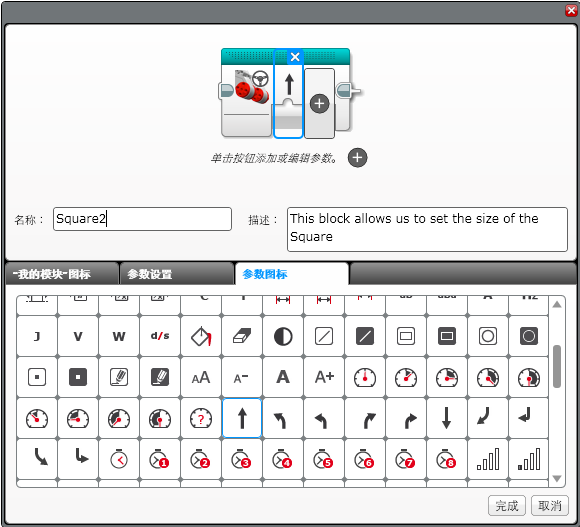Click the 取消 button
Screen dimensions: 580x527
[549, 505]
